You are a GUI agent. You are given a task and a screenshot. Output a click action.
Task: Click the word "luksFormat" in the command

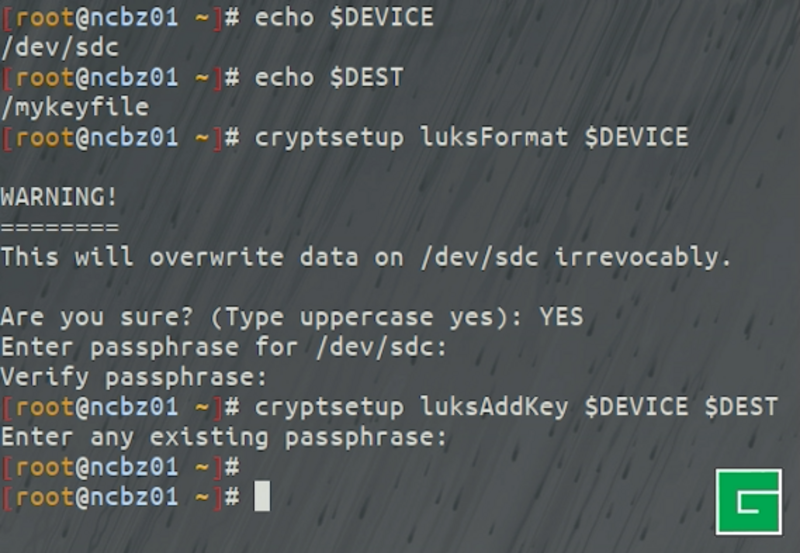pos(493,137)
